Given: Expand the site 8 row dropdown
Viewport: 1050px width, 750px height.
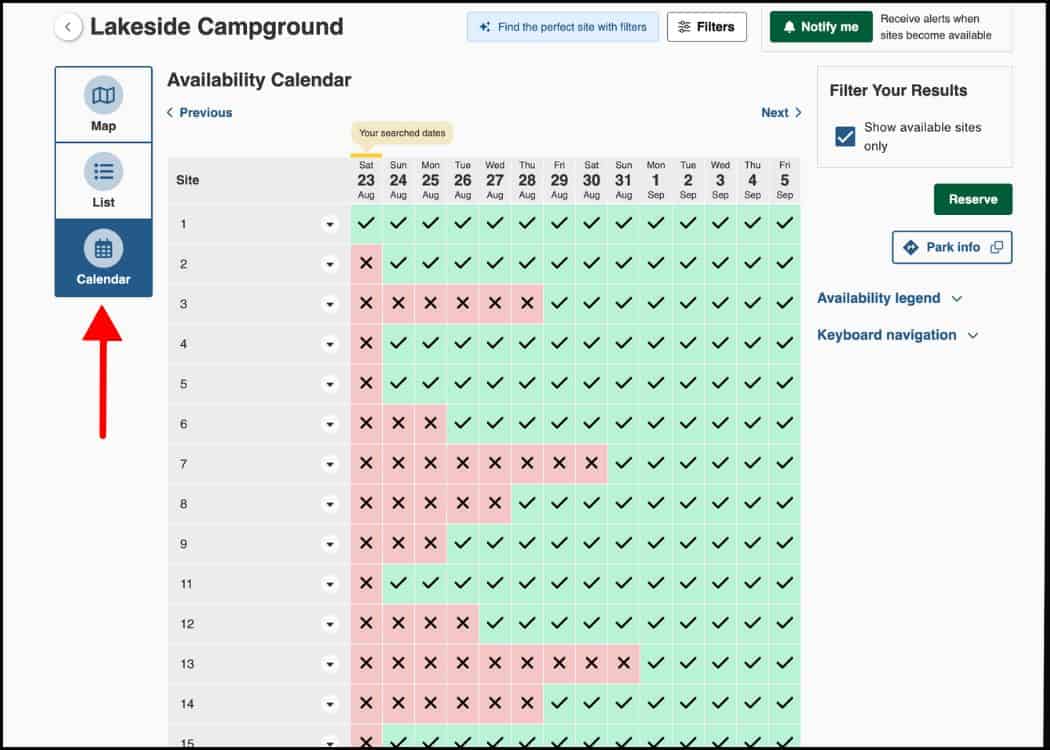Looking at the screenshot, I should point(329,504).
